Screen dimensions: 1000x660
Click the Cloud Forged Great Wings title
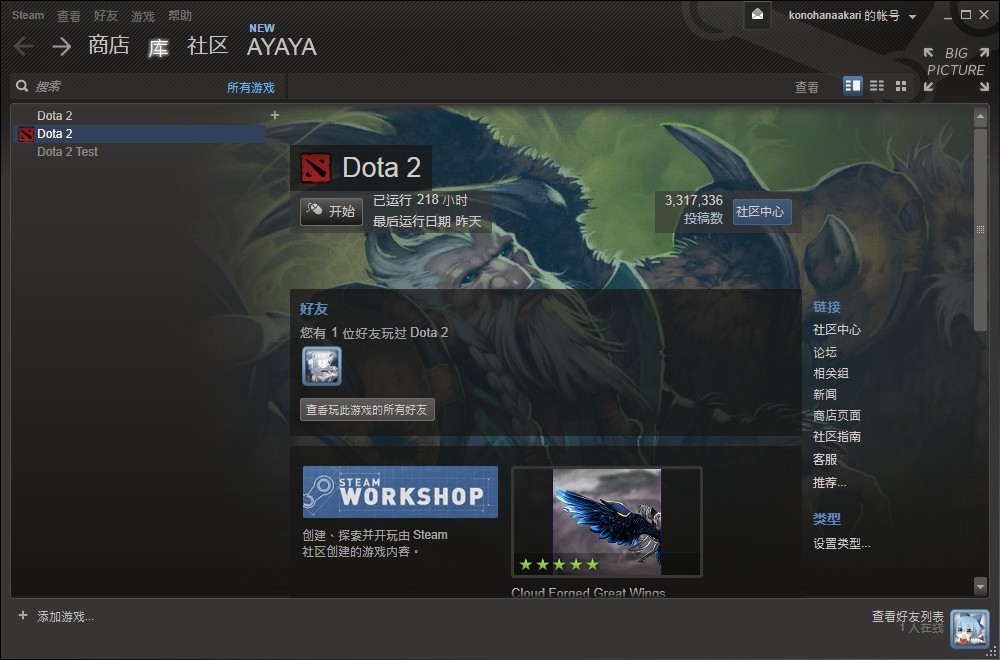click(588, 592)
